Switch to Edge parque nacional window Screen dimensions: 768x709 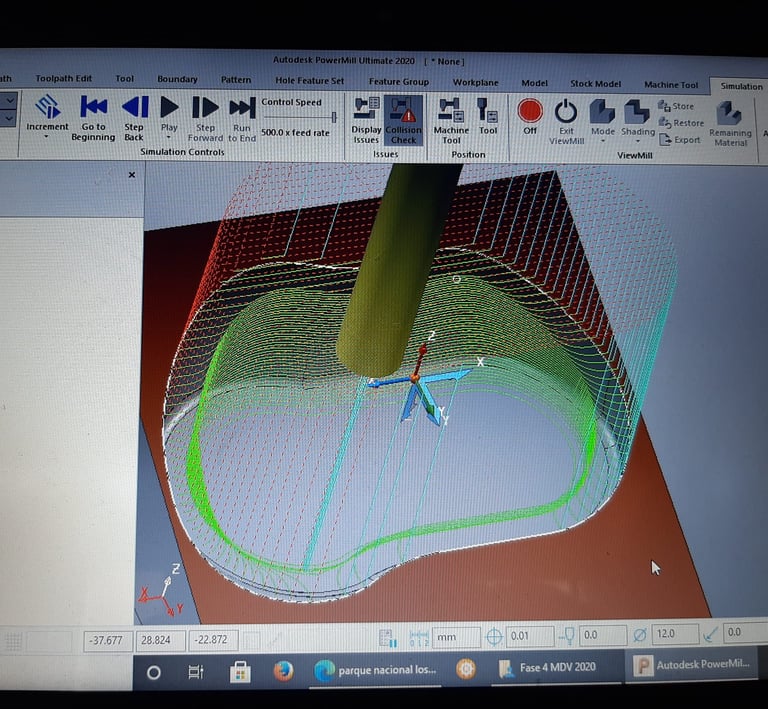(x=375, y=670)
